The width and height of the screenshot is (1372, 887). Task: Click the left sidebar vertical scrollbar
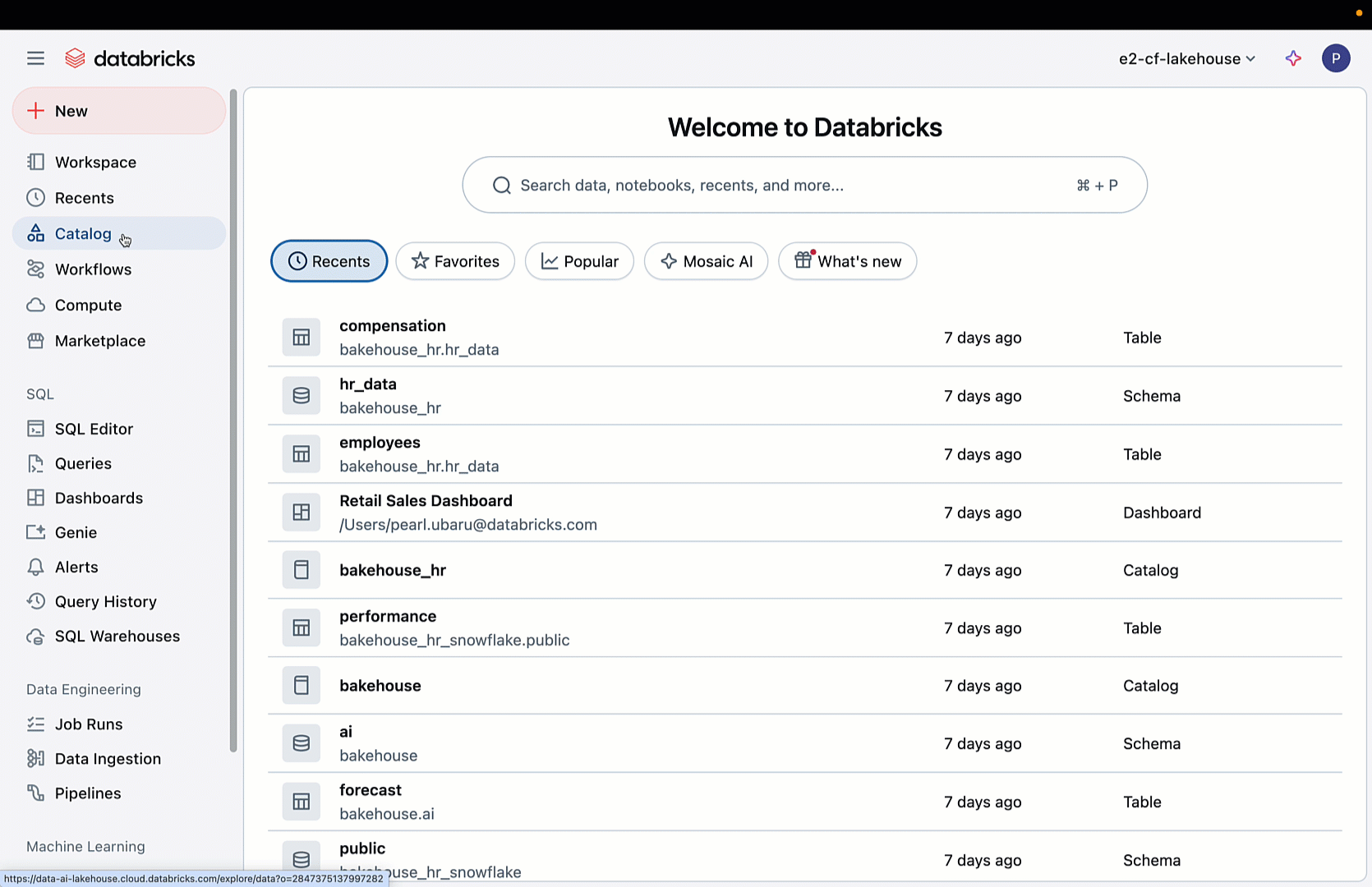[x=233, y=419]
